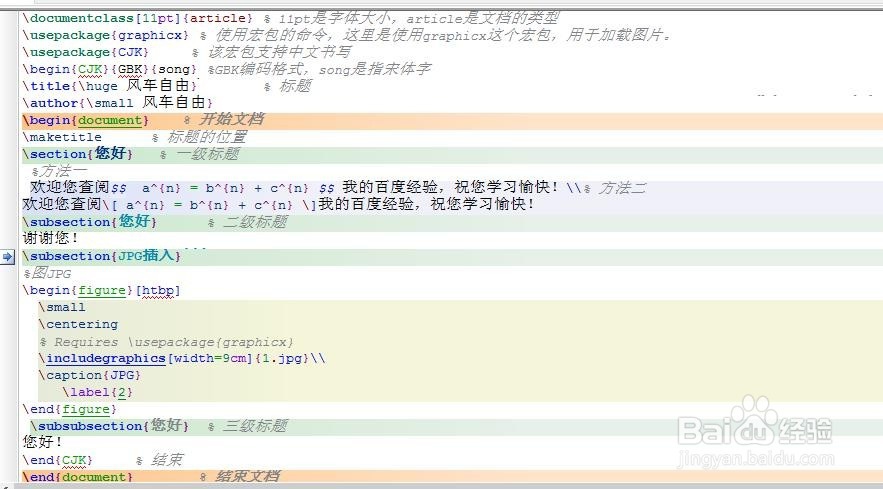Click the %方法一 comment
The width and height of the screenshot is (883, 489).
59,171
